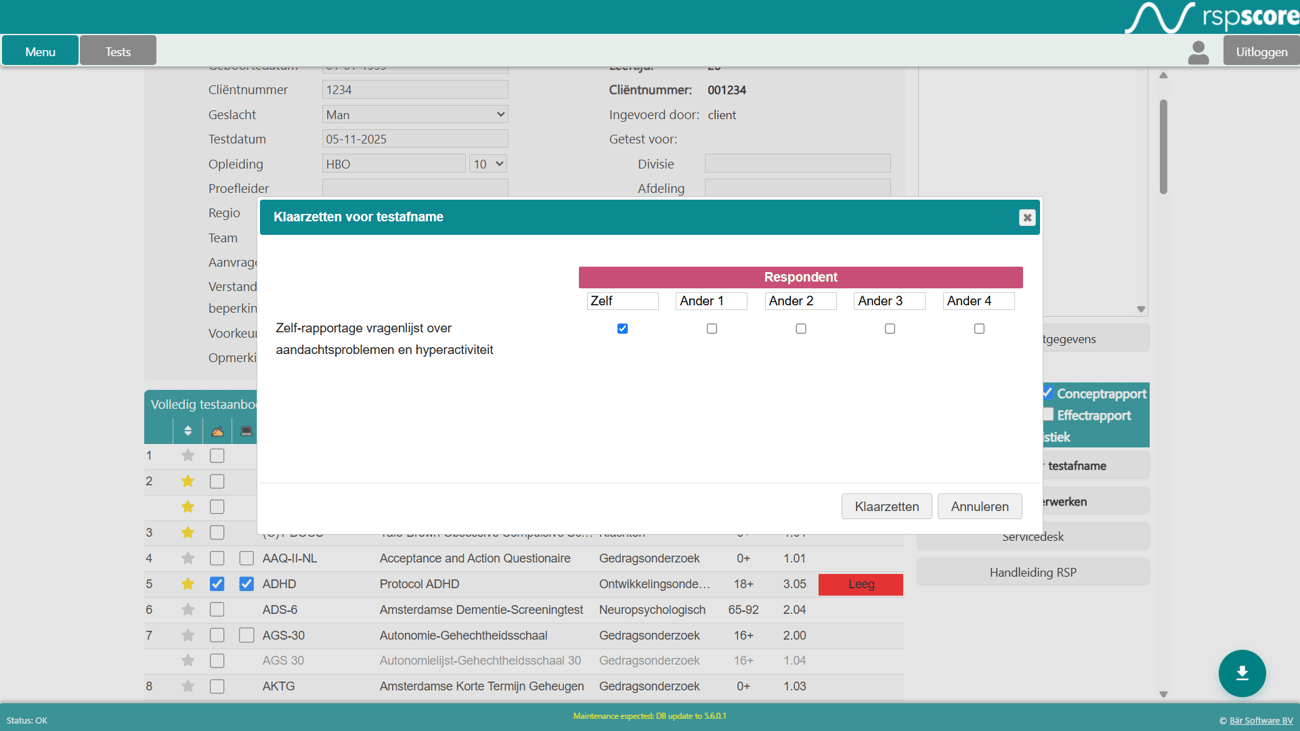This screenshot has width=1300, height=731.
Task: Enable the Ander 2 respondent checkbox
Action: click(800, 328)
